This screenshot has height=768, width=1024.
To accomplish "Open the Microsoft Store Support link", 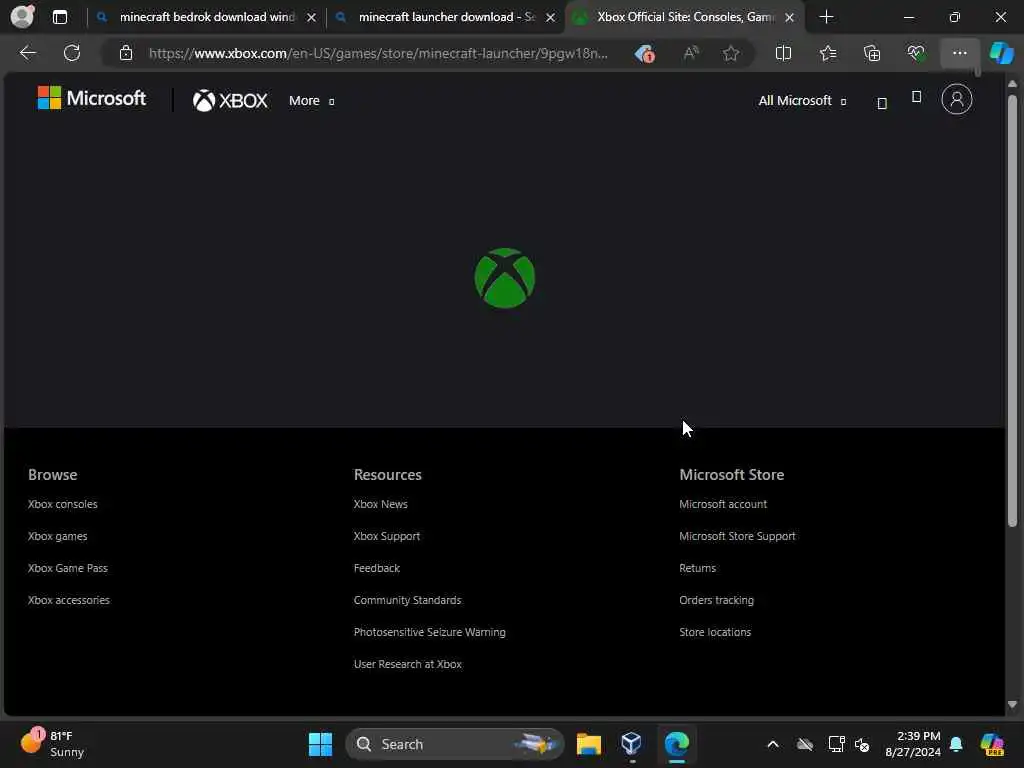I will click(x=737, y=536).
